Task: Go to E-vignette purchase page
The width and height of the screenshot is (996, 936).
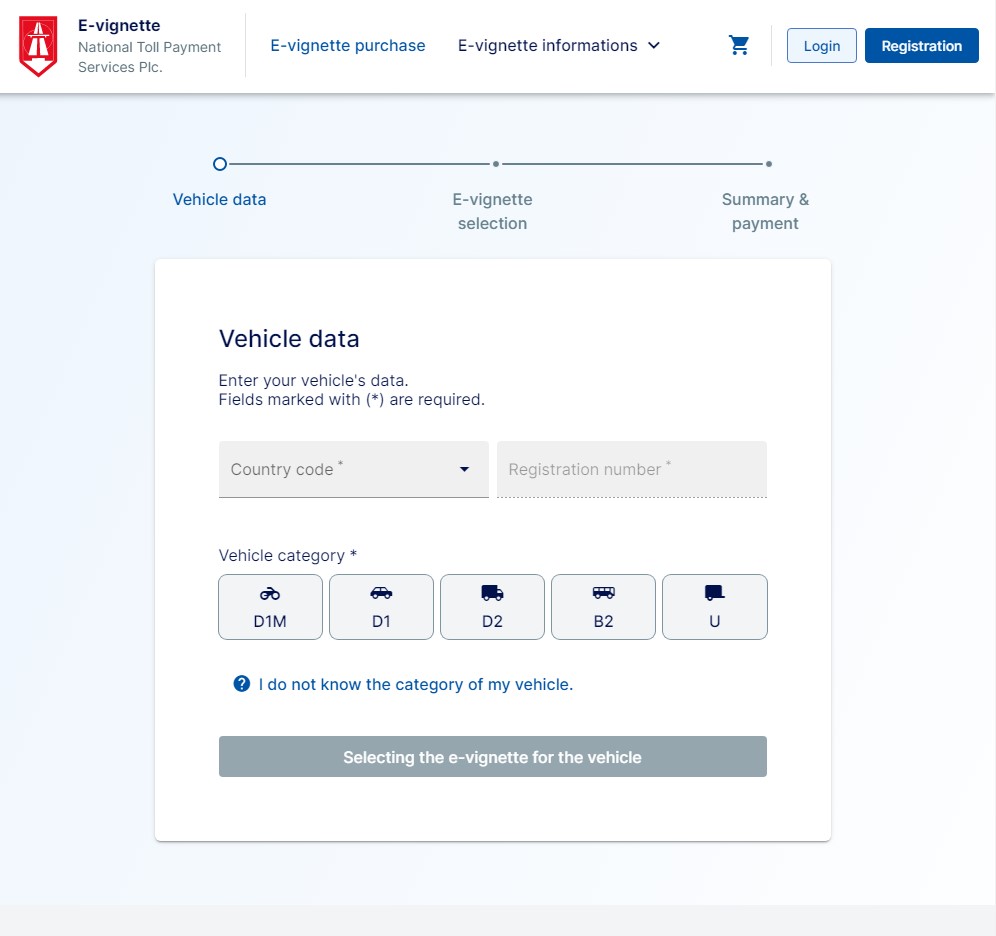Action: (x=348, y=46)
